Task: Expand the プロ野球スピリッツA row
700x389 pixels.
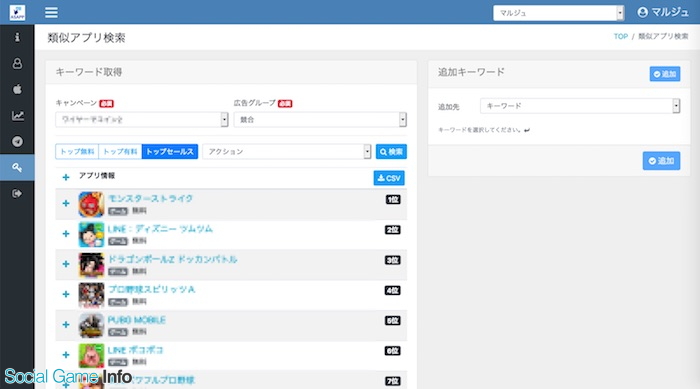Action: point(66,294)
